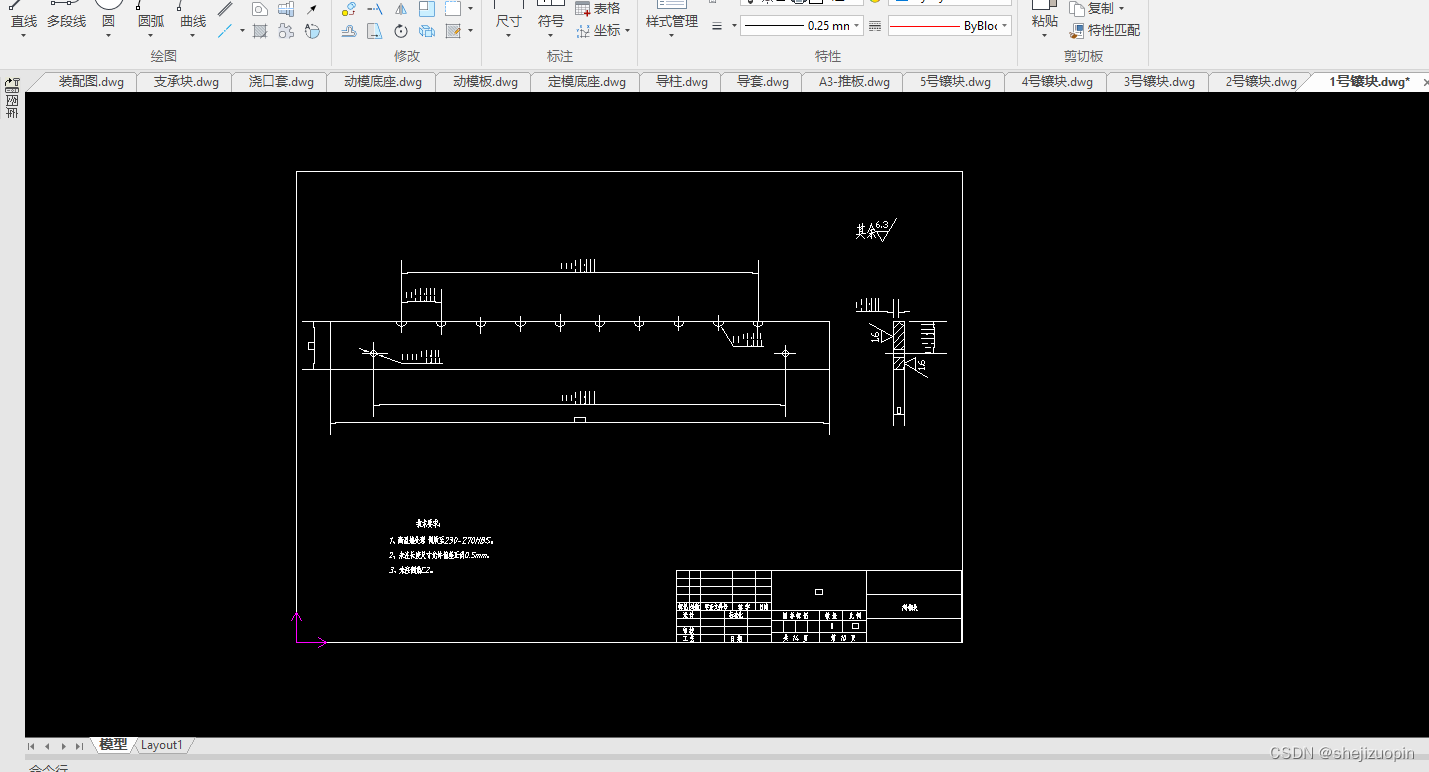Click the 粘贴 paste icon
Viewport: 1429px width, 772px height.
(x=1044, y=5)
